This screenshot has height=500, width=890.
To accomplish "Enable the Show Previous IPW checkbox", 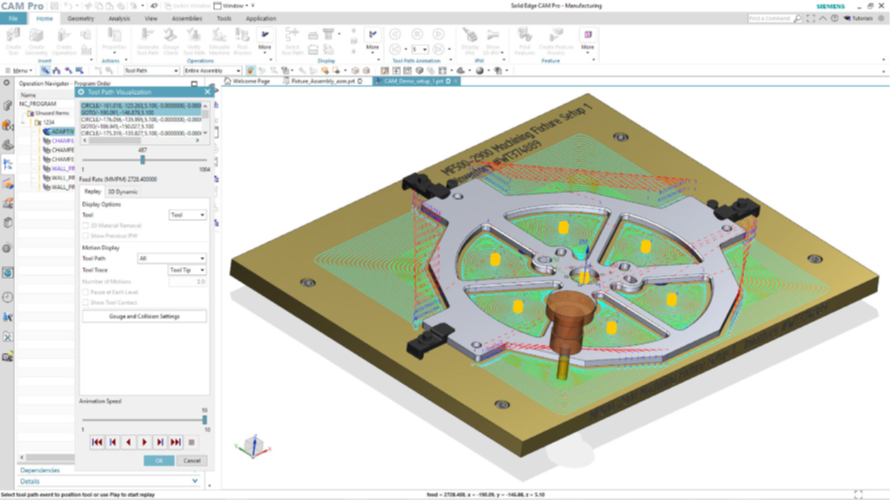I will click(86, 236).
